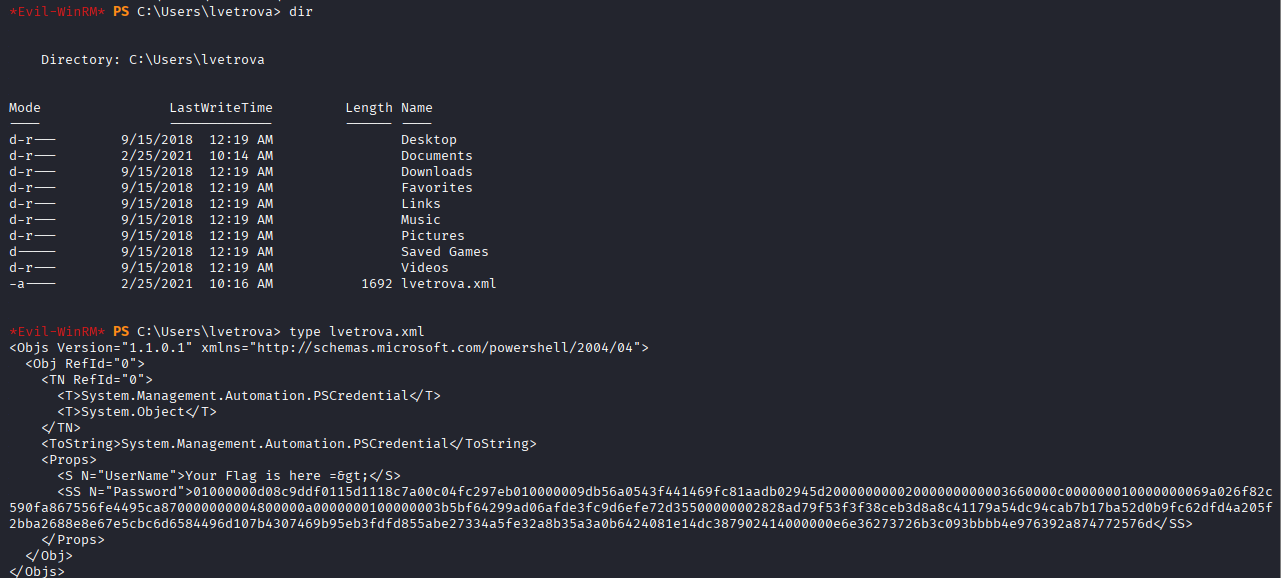Select the Pictures folder name

(433, 236)
